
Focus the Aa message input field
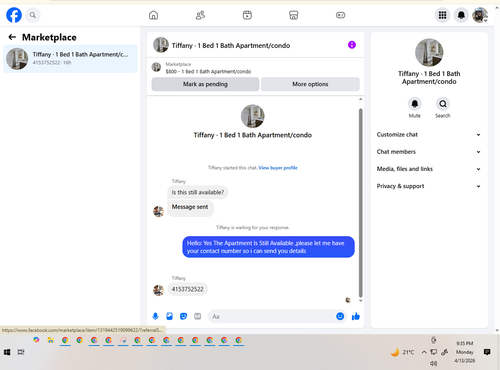pyautogui.click(x=272, y=316)
